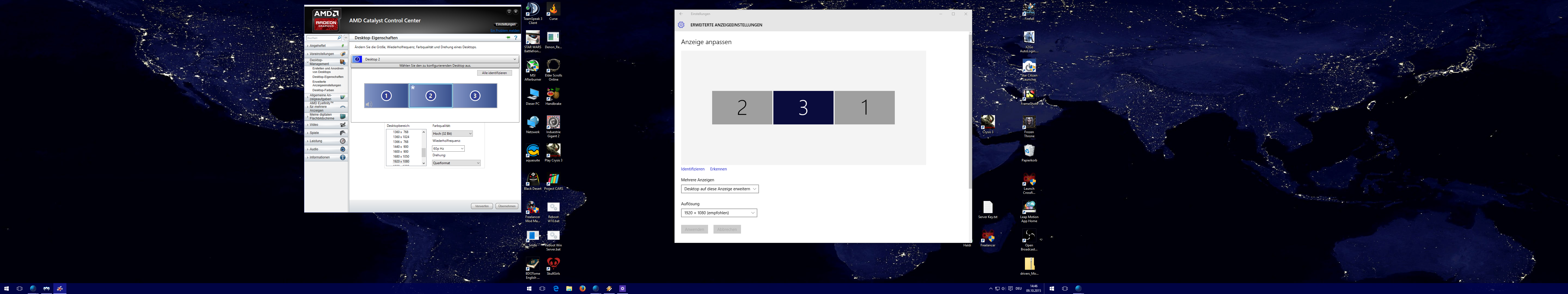
Task: Open the Mehrere Anzeigen dropdown
Action: click(x=719, y=189)
